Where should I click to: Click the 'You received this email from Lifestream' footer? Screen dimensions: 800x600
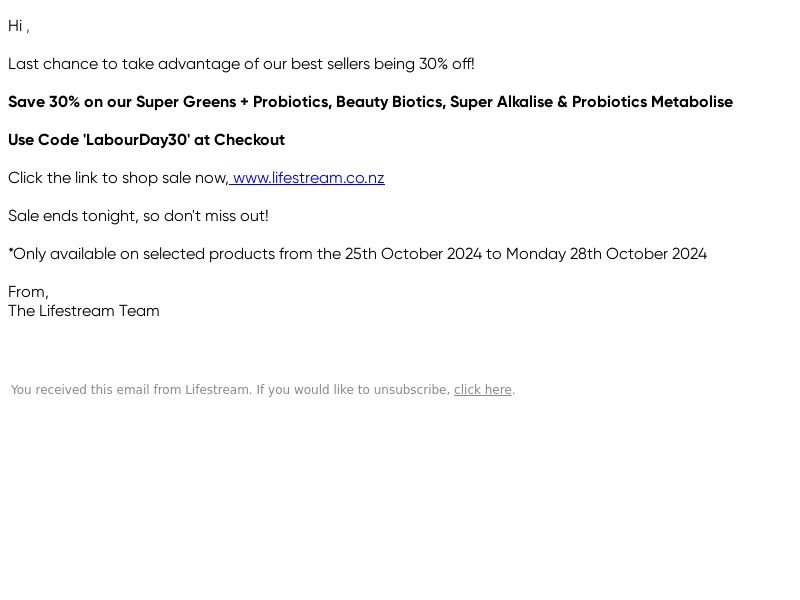point(131,390)
